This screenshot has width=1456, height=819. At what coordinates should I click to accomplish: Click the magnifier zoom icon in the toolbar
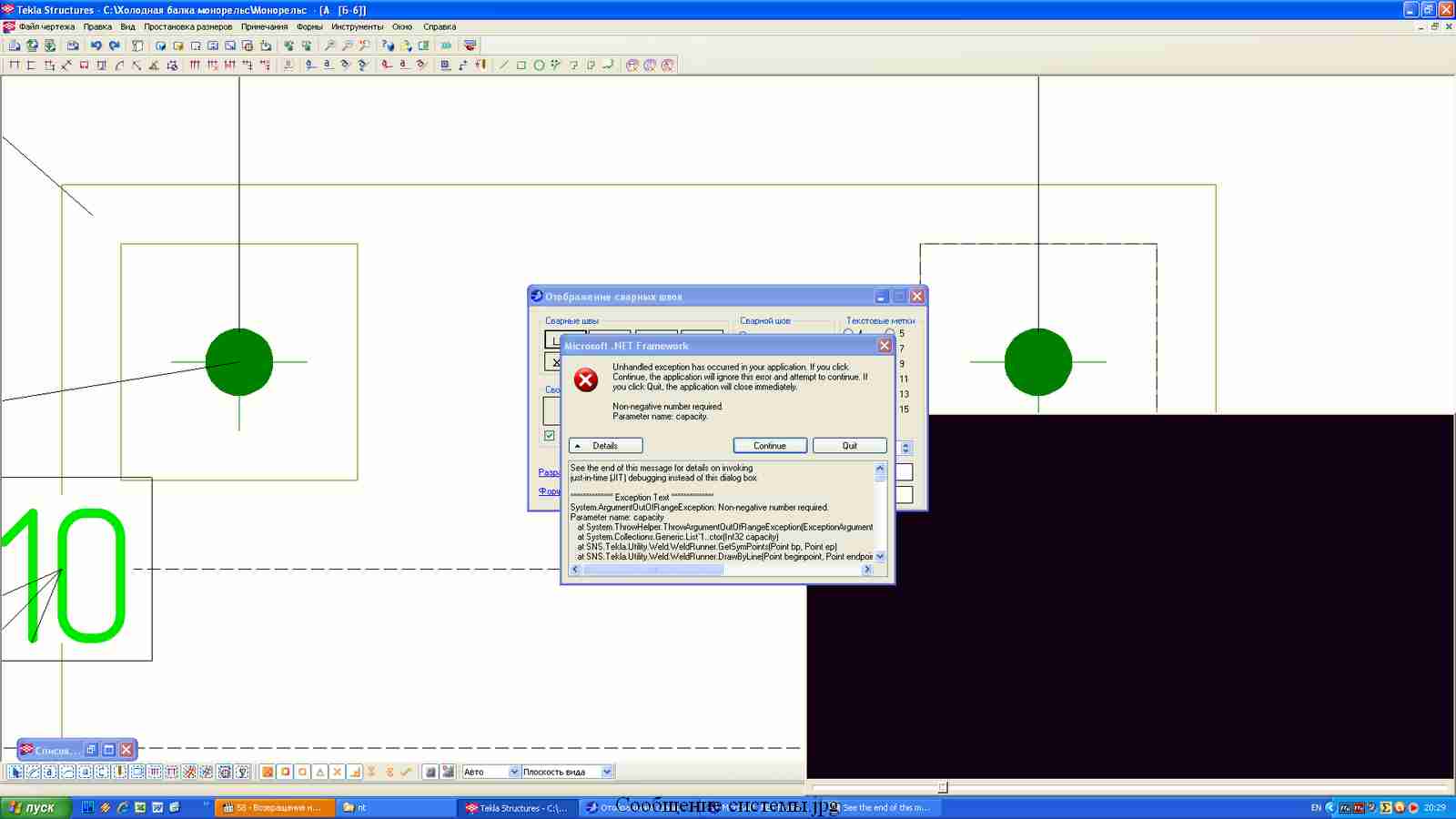(x=329, y=45)
